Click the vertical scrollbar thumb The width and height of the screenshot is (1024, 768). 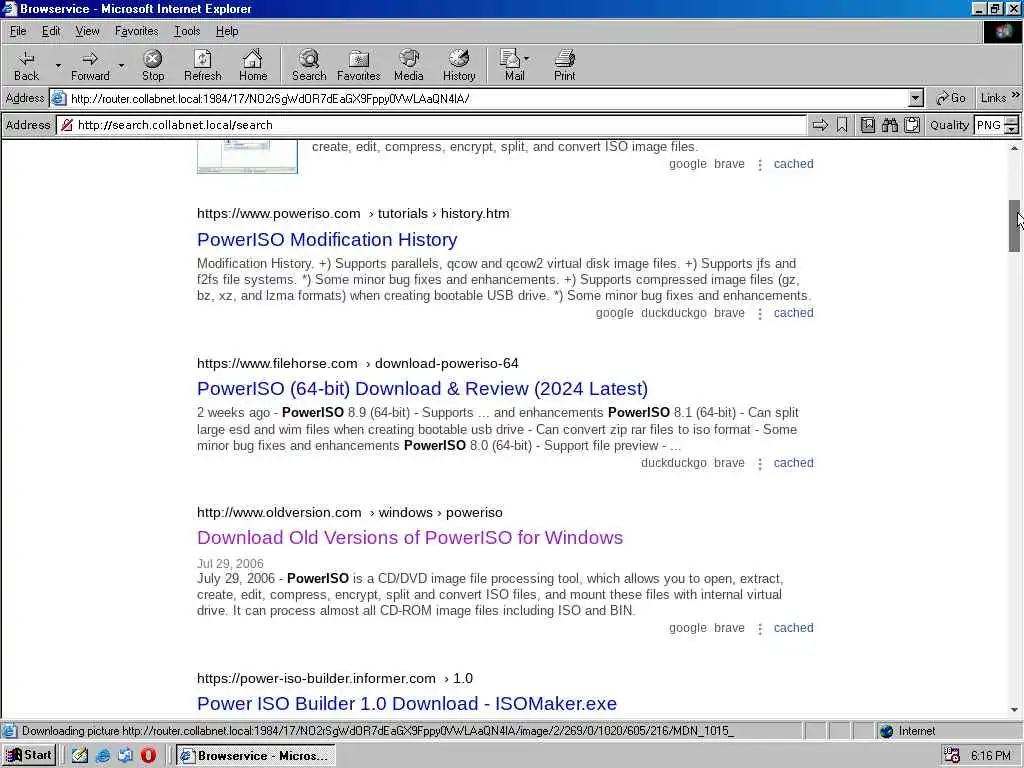tap(1014, 226)
